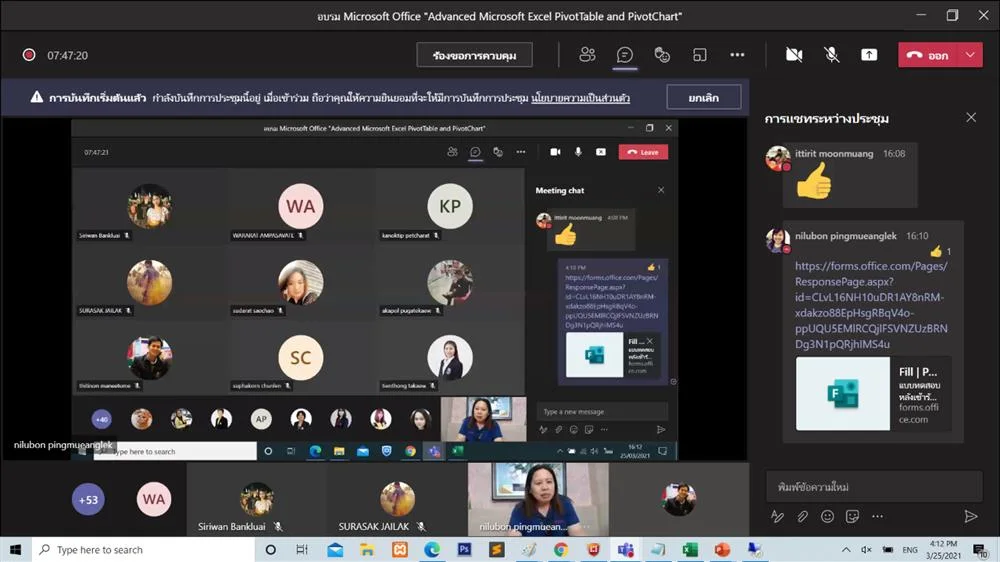Open File Explorer from taskbar
This screenshot has height=562, width=1000.
367,549
